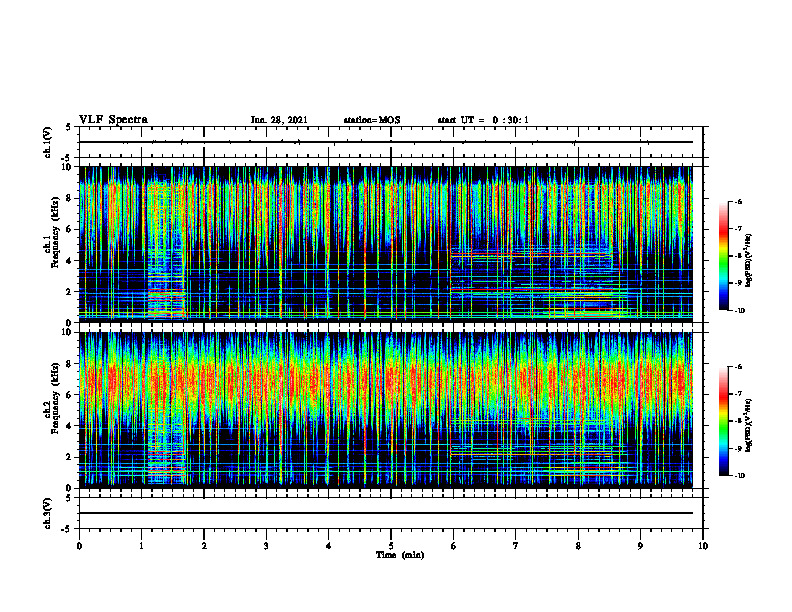Click the 'ch.3(V)' axis label
Viewport: 792px width, 612px height.
click(48, 514)
